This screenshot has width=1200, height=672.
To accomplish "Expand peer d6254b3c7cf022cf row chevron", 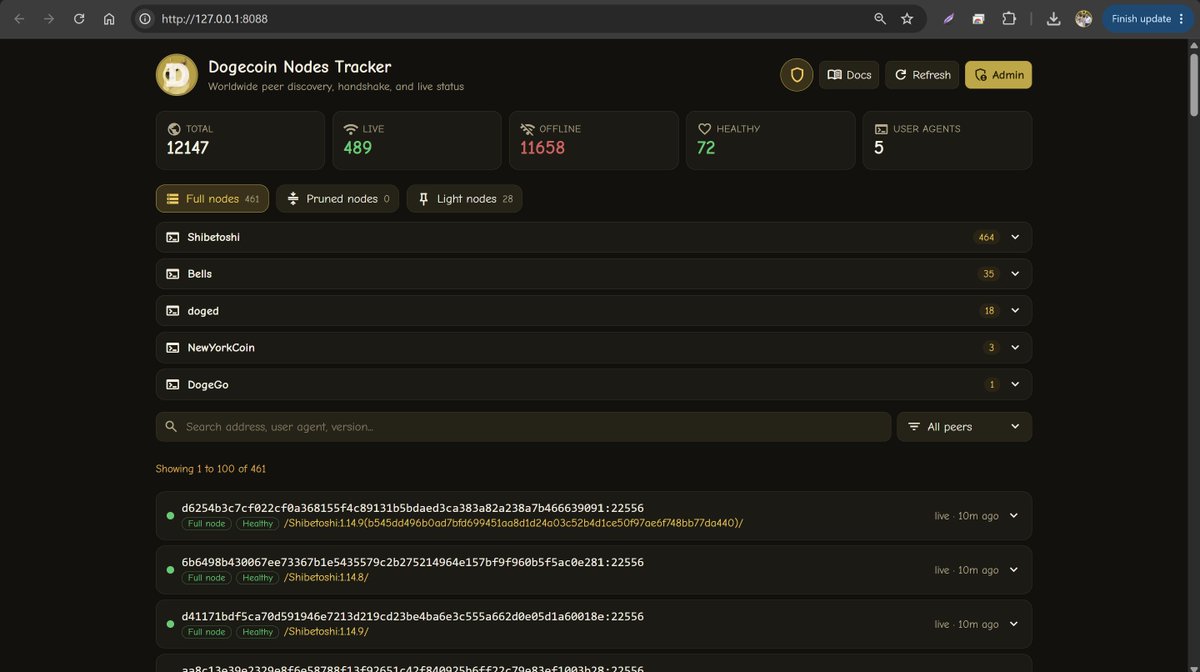I will [x=1014, y=516].
